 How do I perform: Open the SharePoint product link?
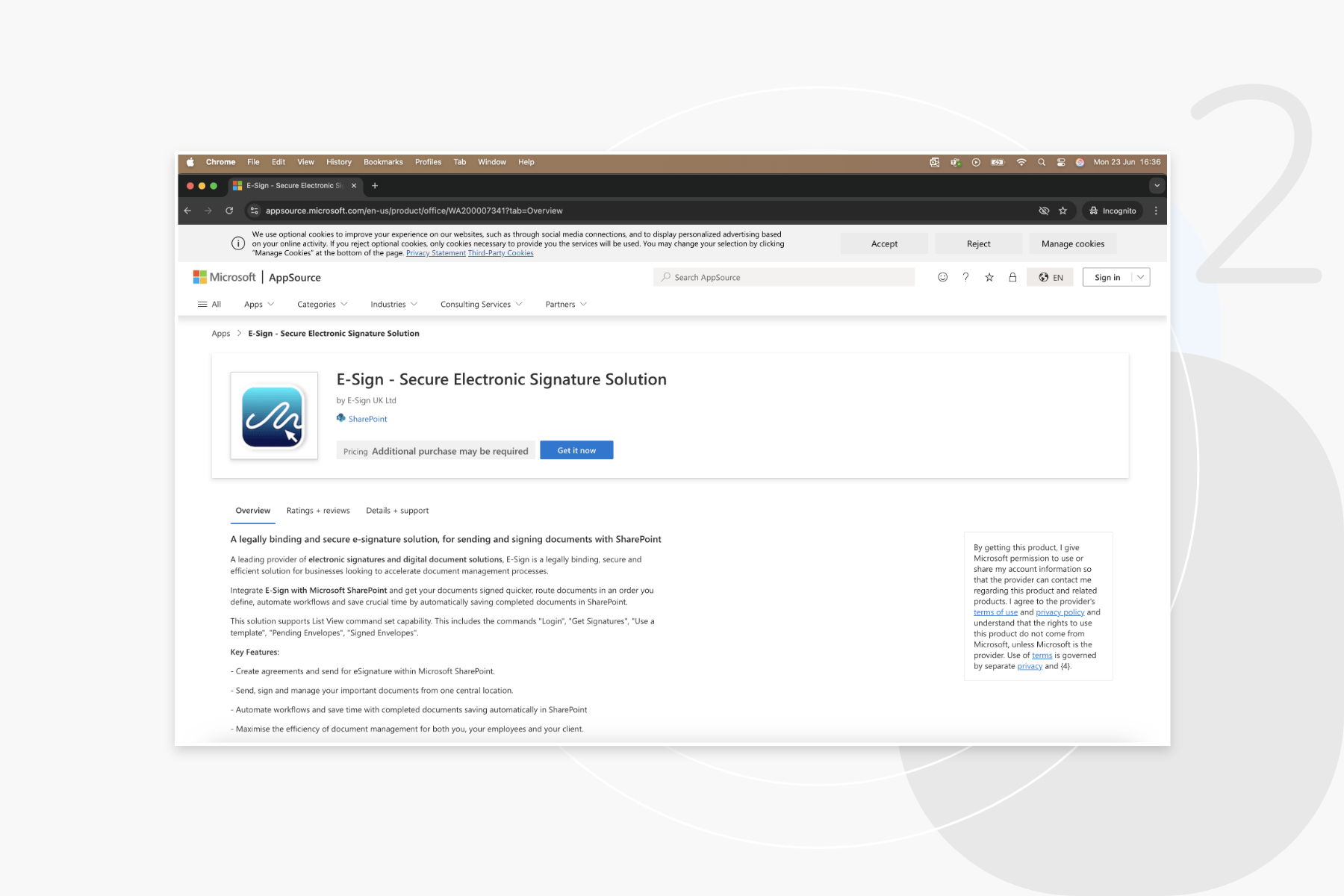[367, 419]
